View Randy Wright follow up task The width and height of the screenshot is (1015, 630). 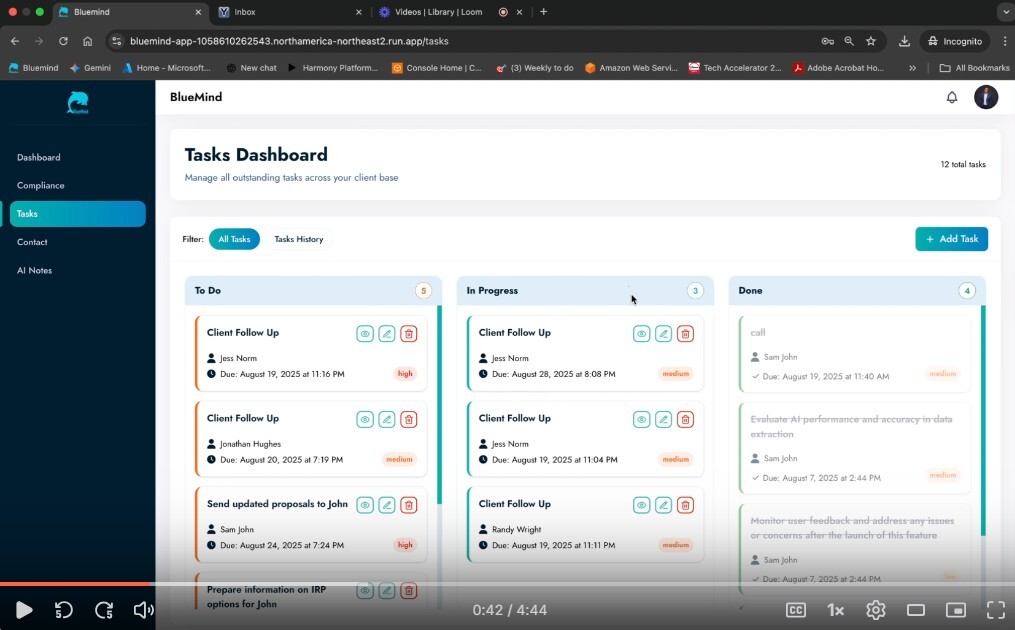[641, 505]
